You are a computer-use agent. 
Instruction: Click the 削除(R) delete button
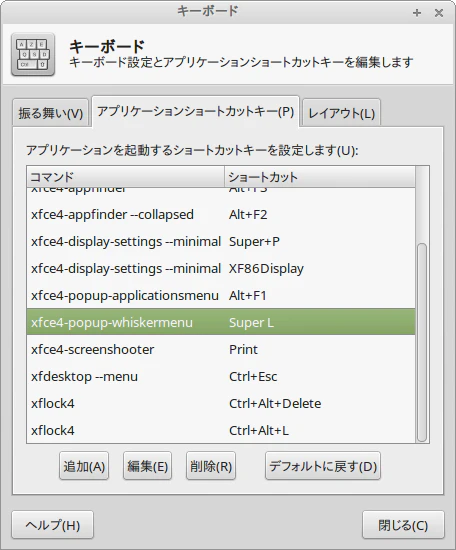(x=211, y=466)
